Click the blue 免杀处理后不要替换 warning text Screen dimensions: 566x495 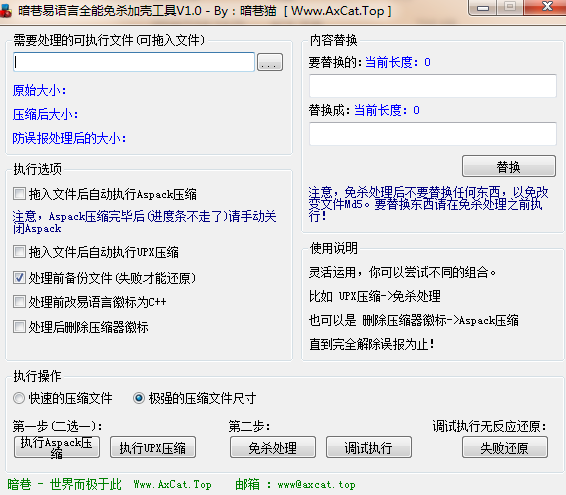(428, 204)
